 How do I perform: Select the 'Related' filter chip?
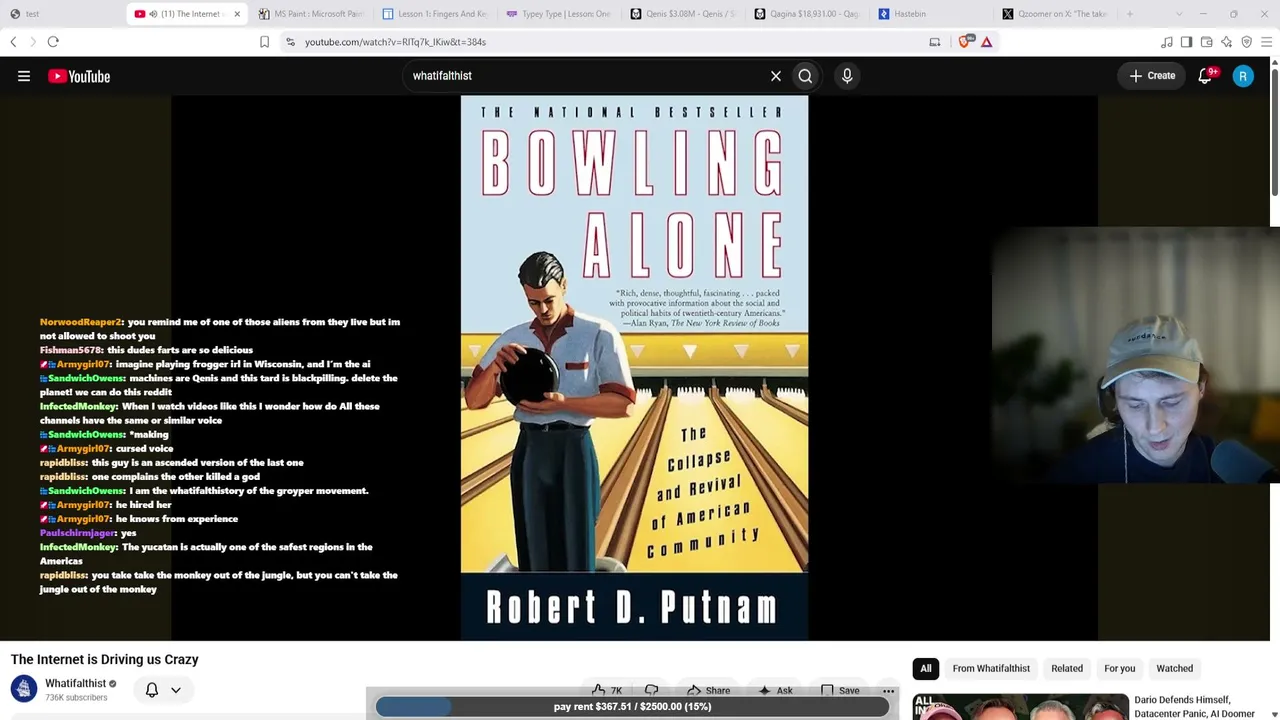pyautogui.click(x=1067, y=668)
